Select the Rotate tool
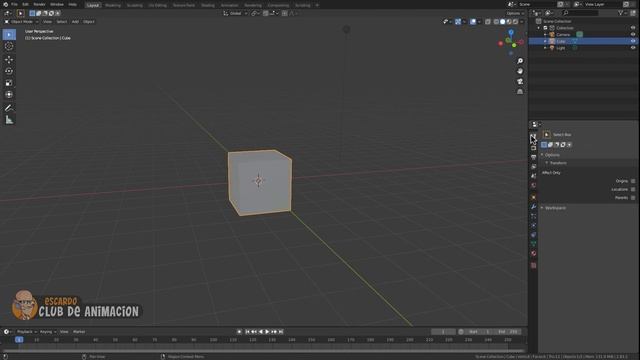 coord(9,71)
